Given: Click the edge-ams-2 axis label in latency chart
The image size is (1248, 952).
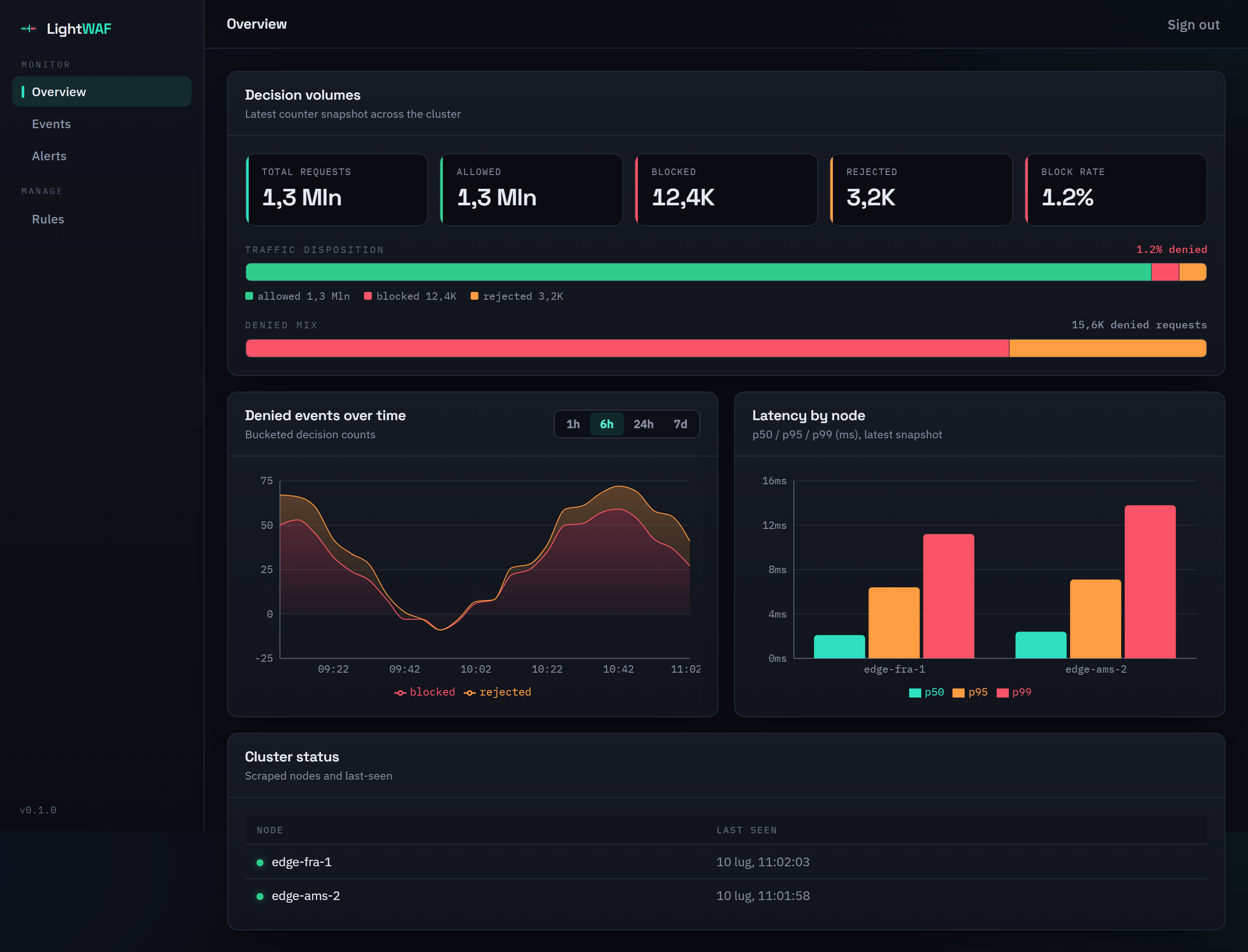Looking at the screenshot, I should click(x=1095, y=669).
